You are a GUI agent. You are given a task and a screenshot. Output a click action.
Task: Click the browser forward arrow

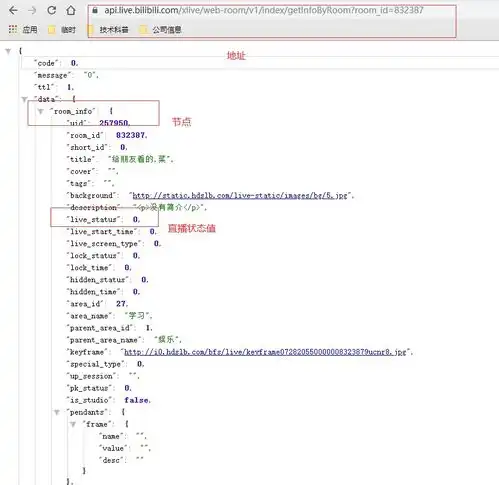pyautogui.click(x=32, y=11)
